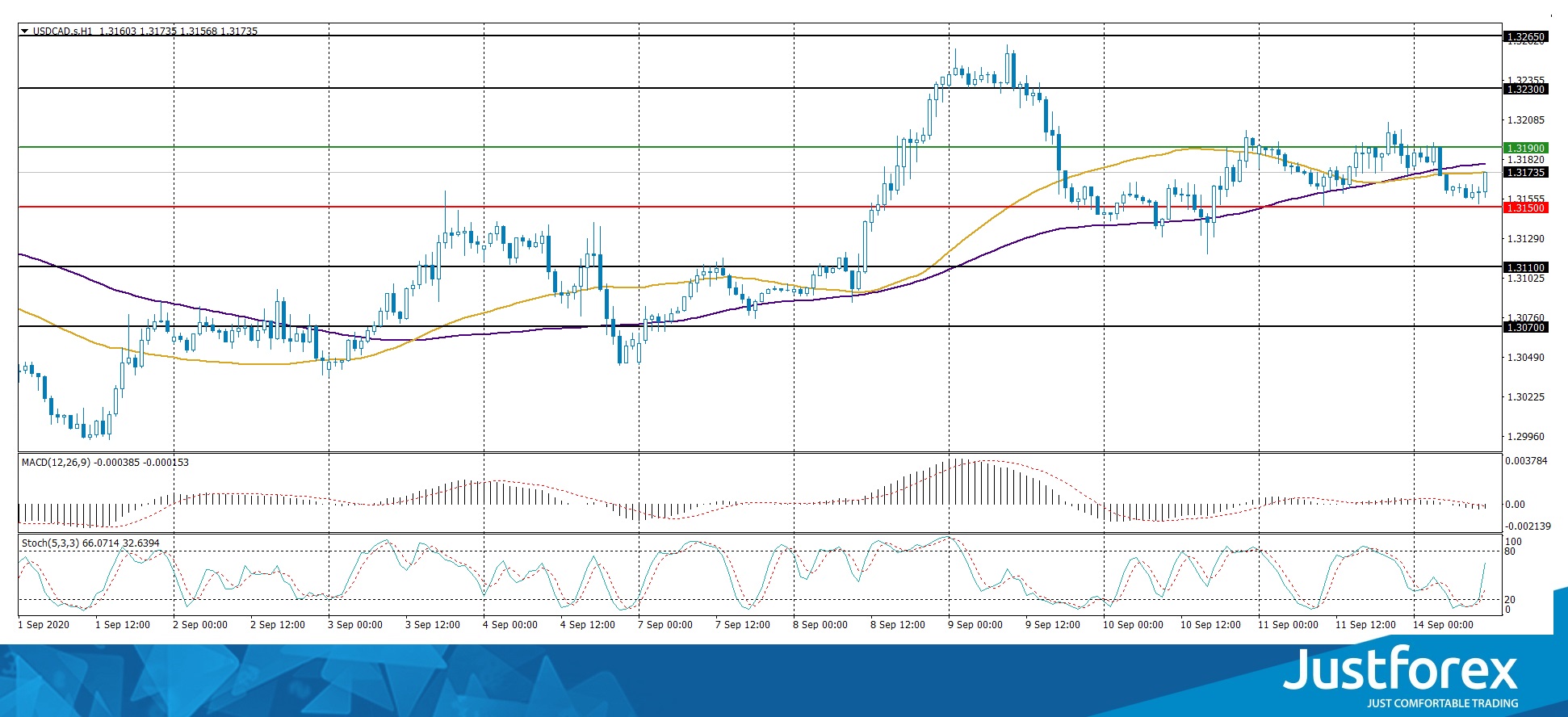Click the 2 Sep 12:00 time label
Viewport: 1568px width, 717px height.
278,625
